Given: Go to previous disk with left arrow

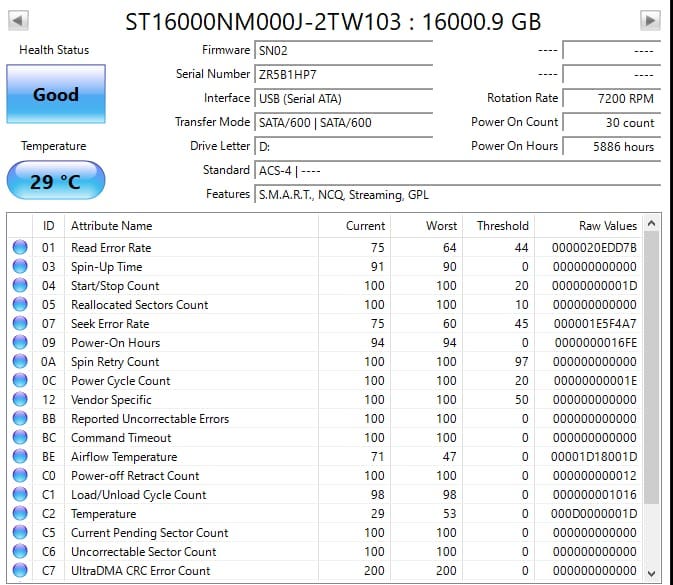Looking at the screenshot, I should pyautogui.click(x=18, y=20).
